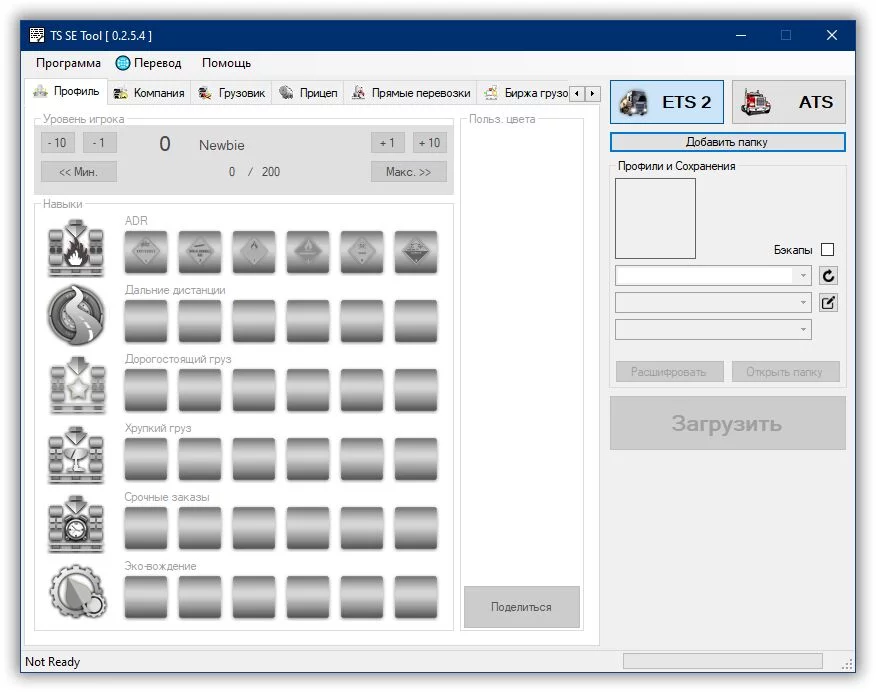Expand the second profile dropdown

(803, 302)
